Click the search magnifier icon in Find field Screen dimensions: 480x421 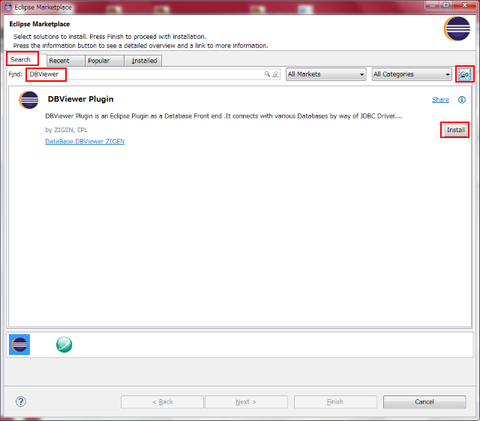267,74
